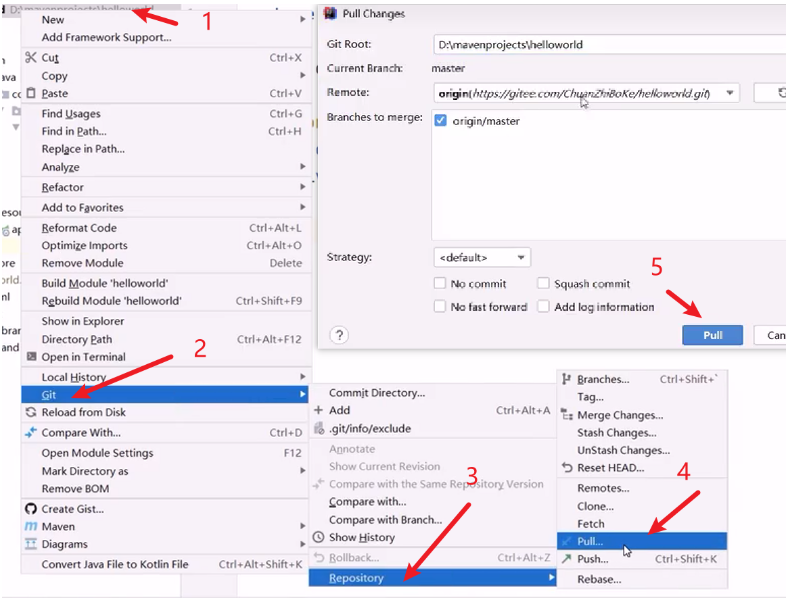Click the GitHub Create Gist icon

(31, 509)
